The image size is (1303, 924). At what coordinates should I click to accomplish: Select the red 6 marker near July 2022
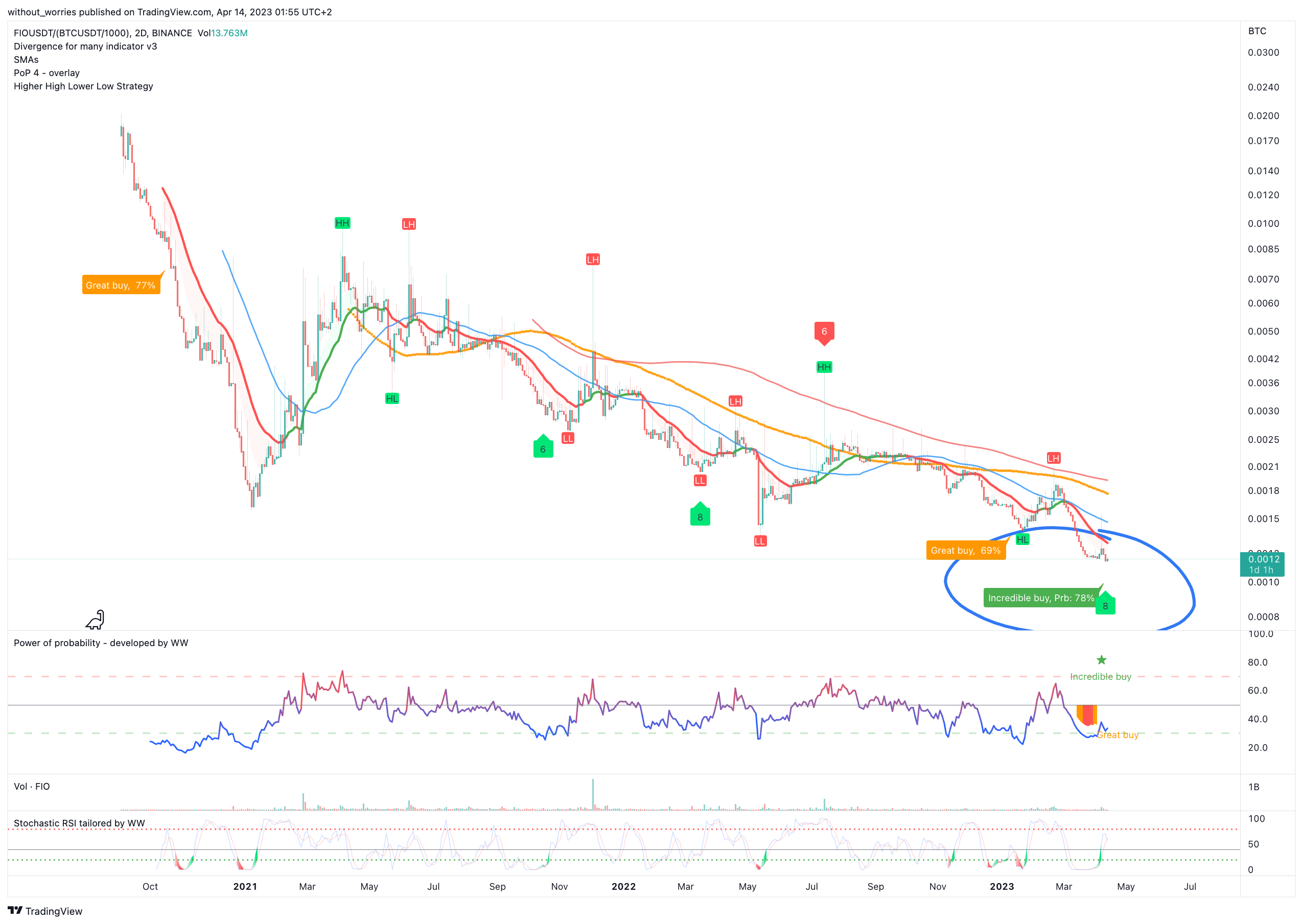(824, 334)
